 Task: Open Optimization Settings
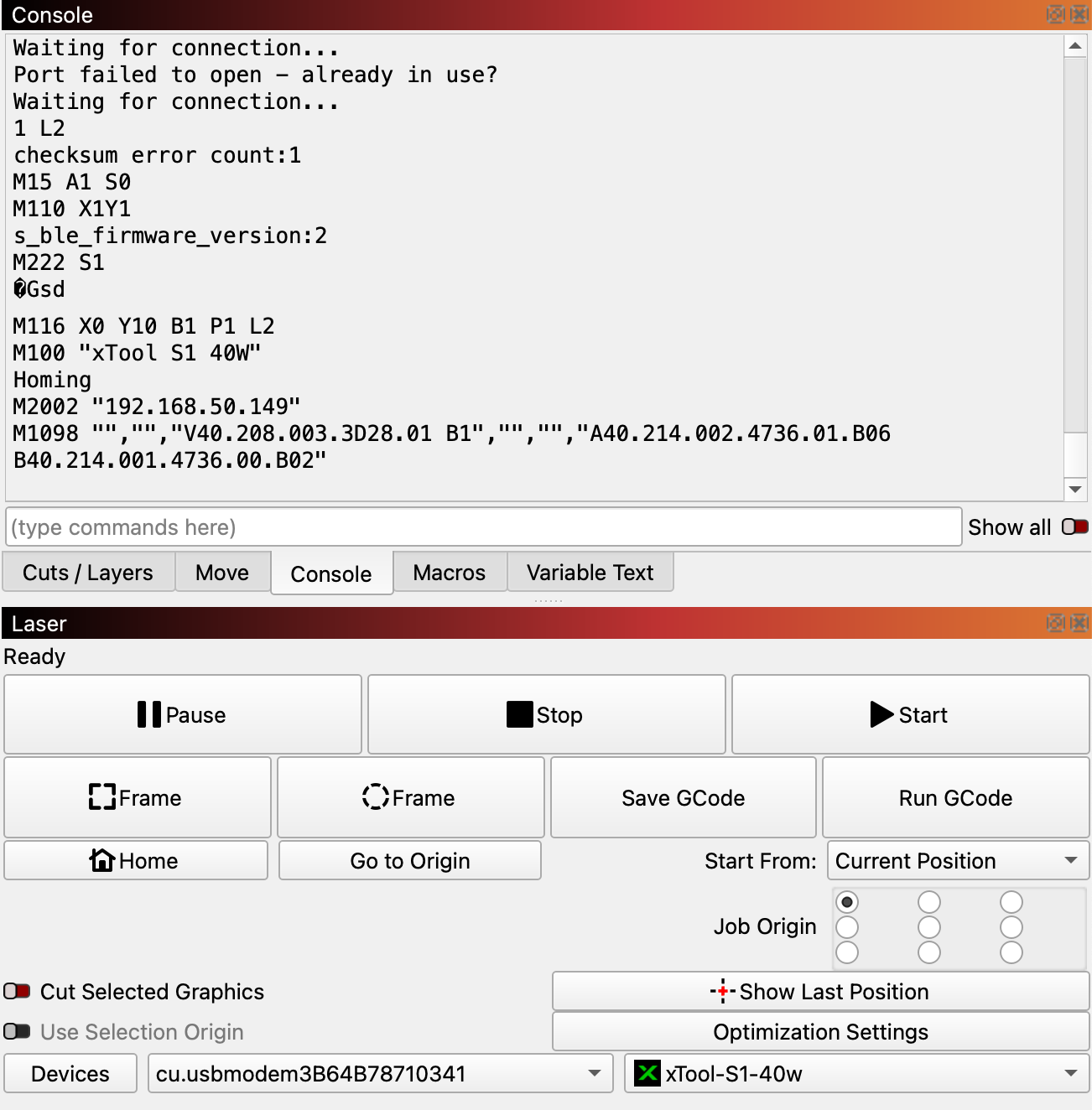820,1032
